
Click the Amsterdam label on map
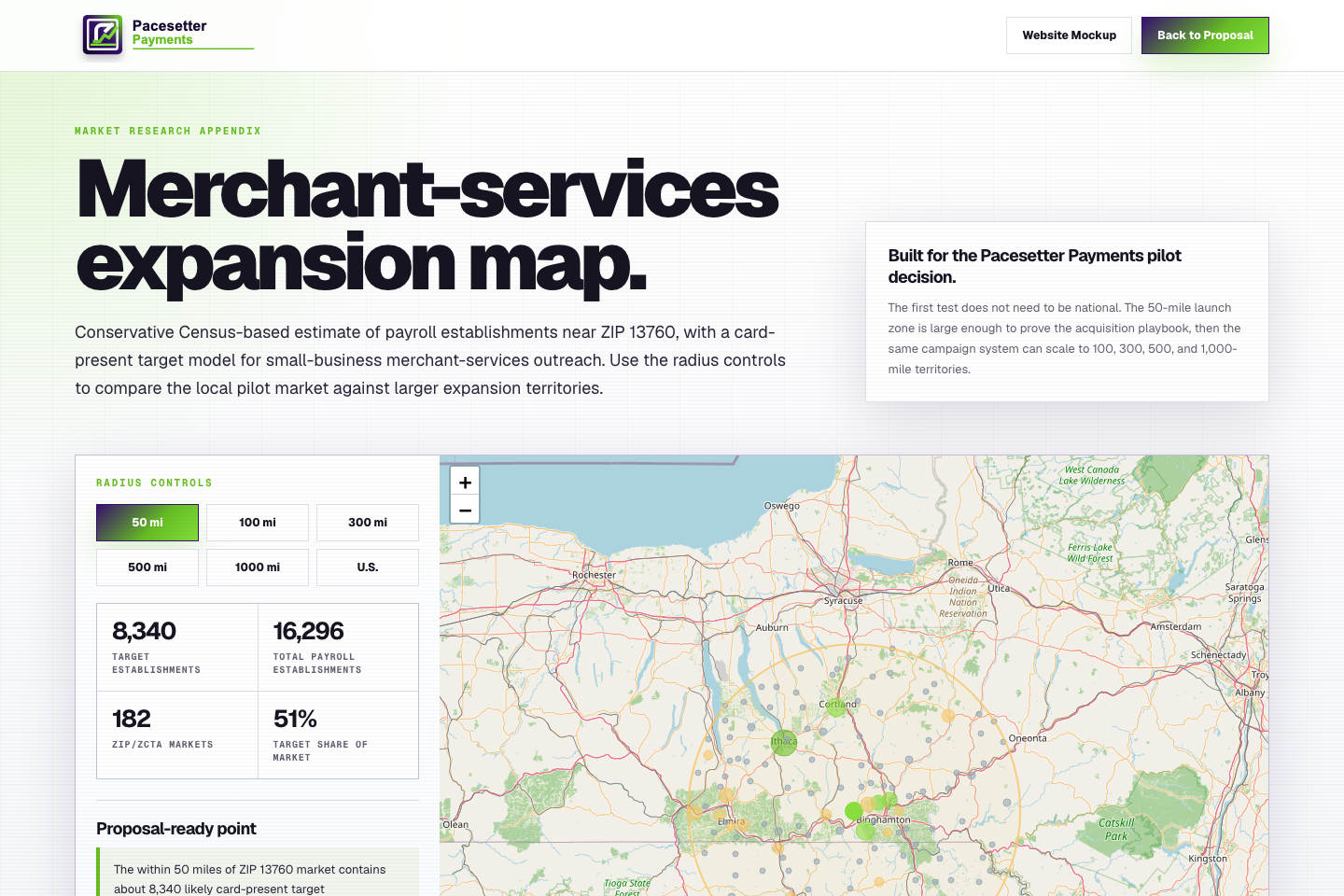(1176, 627)
